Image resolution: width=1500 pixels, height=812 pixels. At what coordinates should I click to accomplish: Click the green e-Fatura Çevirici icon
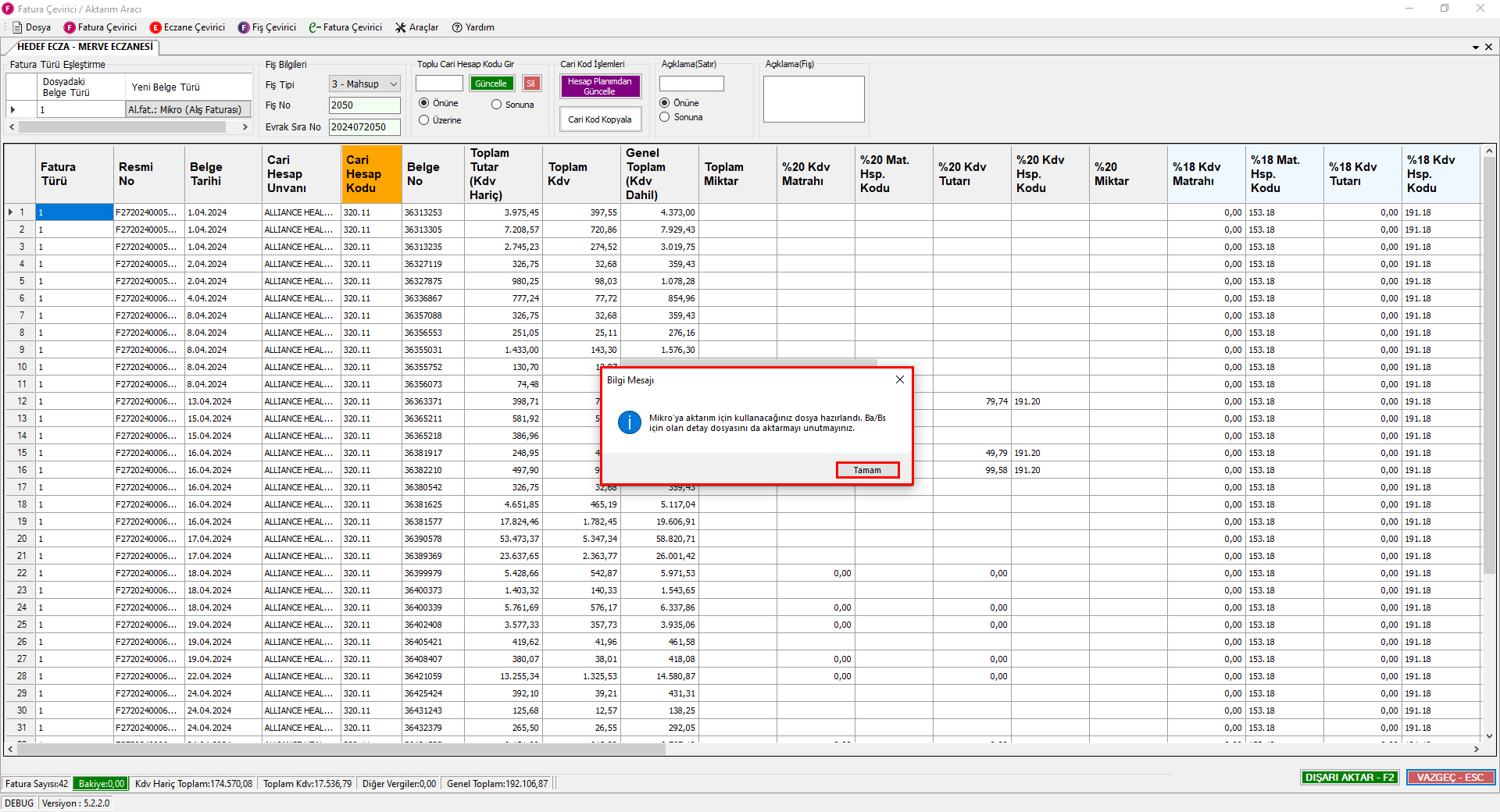click(315, 27)
